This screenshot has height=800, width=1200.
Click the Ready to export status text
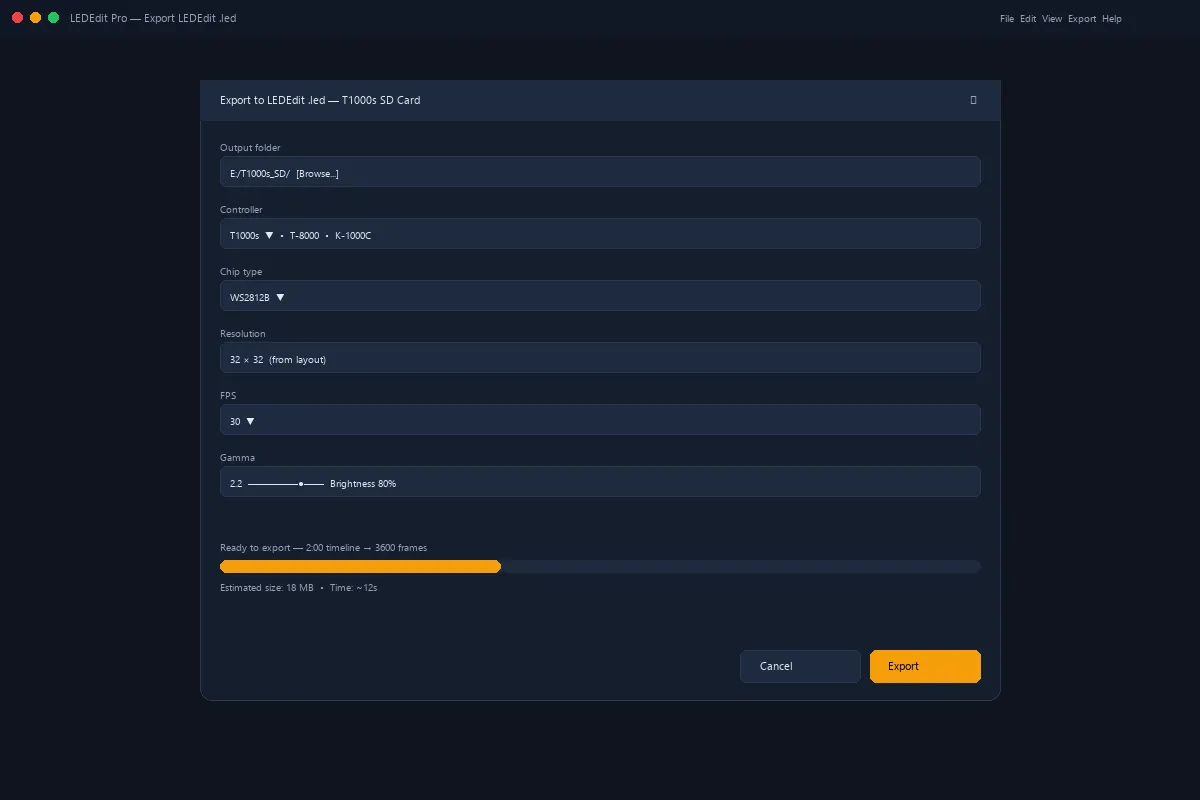(x=324, y=548)
